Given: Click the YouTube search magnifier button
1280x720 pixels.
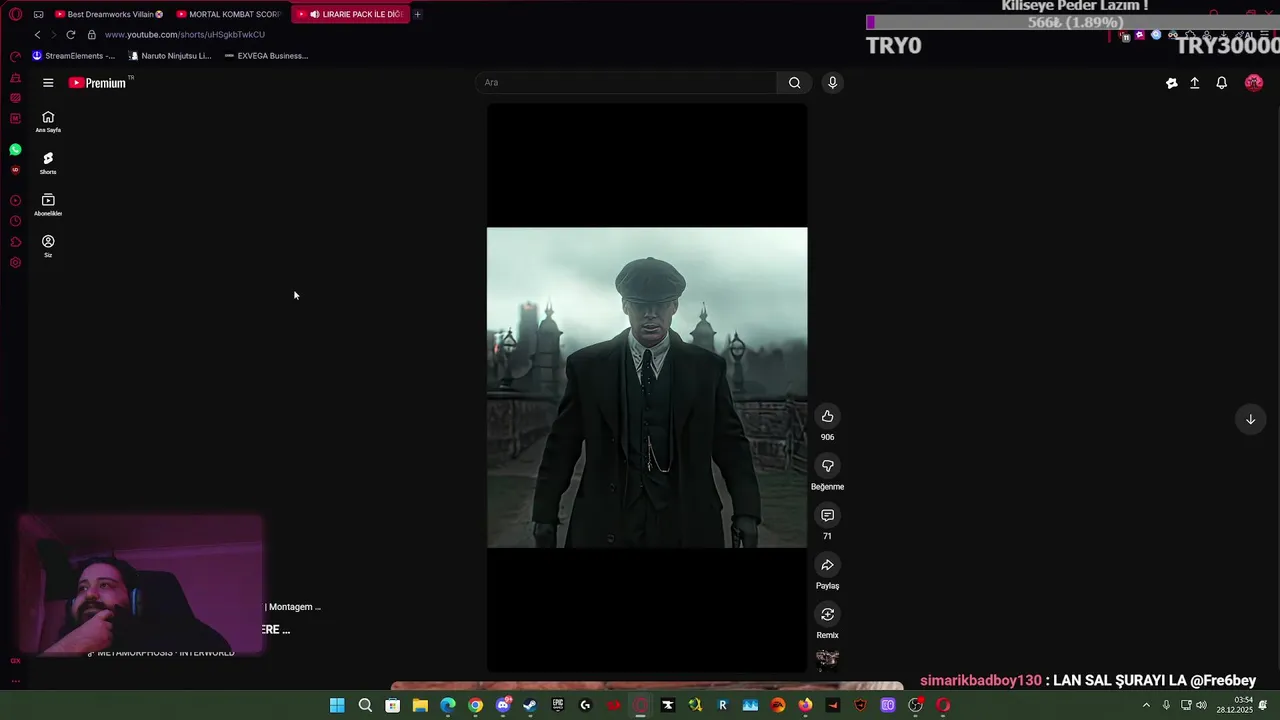Looking at the screenshot, I should (x=795, y=83).
